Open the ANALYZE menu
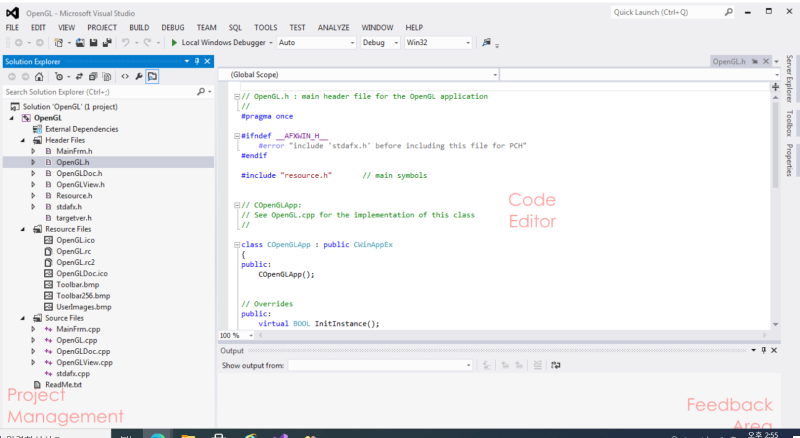Viewport: 800px width, 438px height. tap(334, 28)
